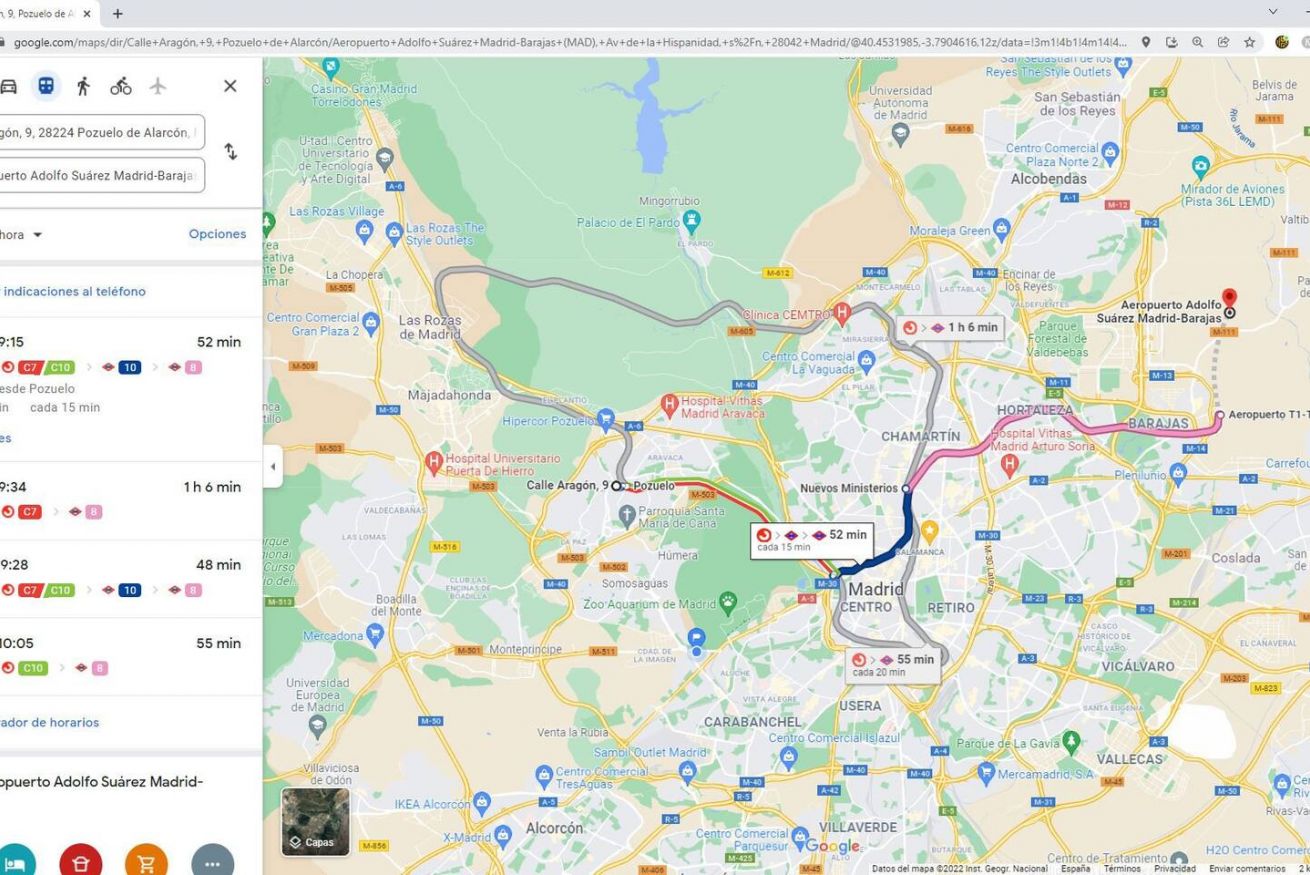Image resolution: width=1310 pixels, height=875 pixels.
Task: Click the Hospital Vithas Madrid Aravaca marker
Action: (x=670, y=407)
